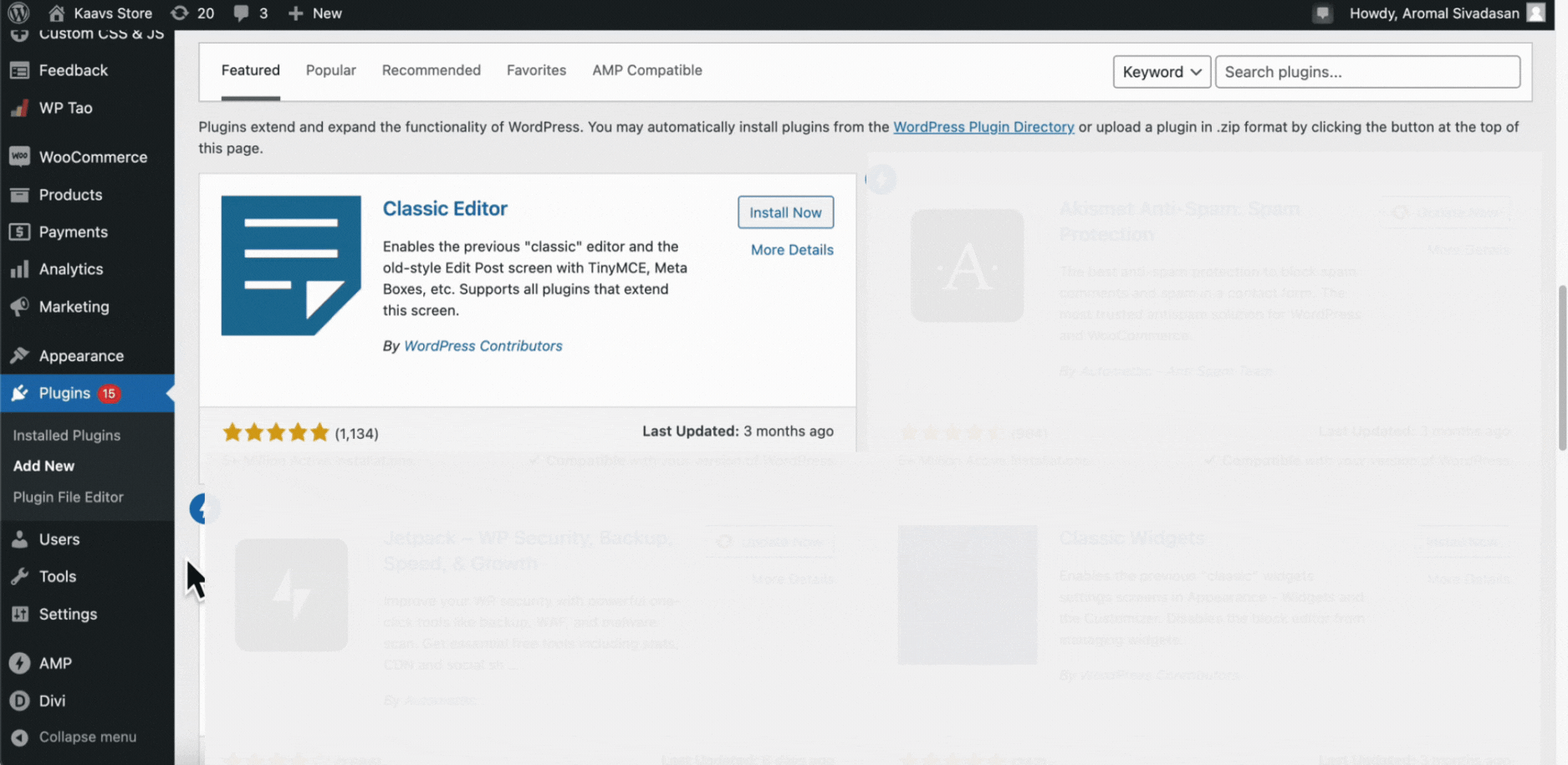Click the Users sidebar icon
The width and height of the screenshot is (1568, 765).
[x=19, y=539]
